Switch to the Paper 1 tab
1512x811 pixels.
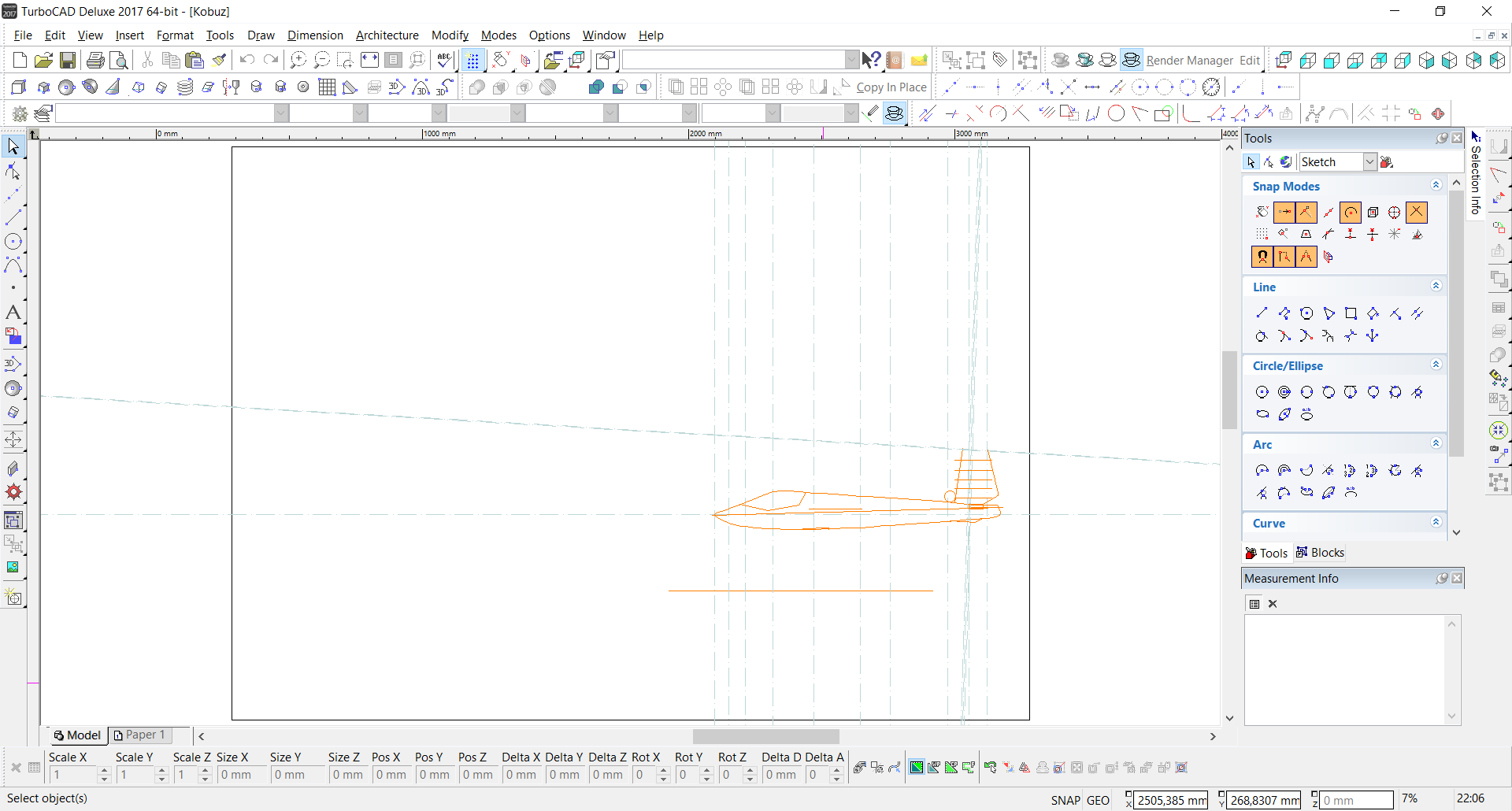[x=140, y=735]
